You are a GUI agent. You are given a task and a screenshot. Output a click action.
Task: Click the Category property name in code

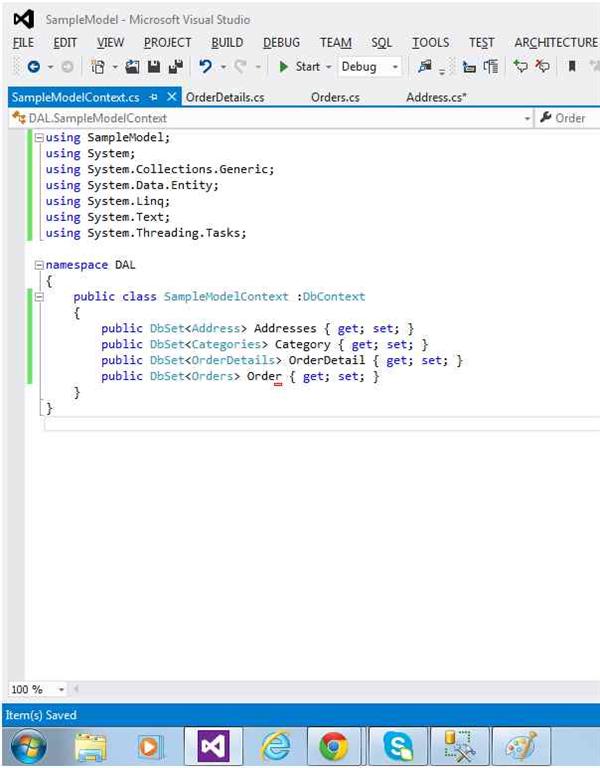click(302, 344)
